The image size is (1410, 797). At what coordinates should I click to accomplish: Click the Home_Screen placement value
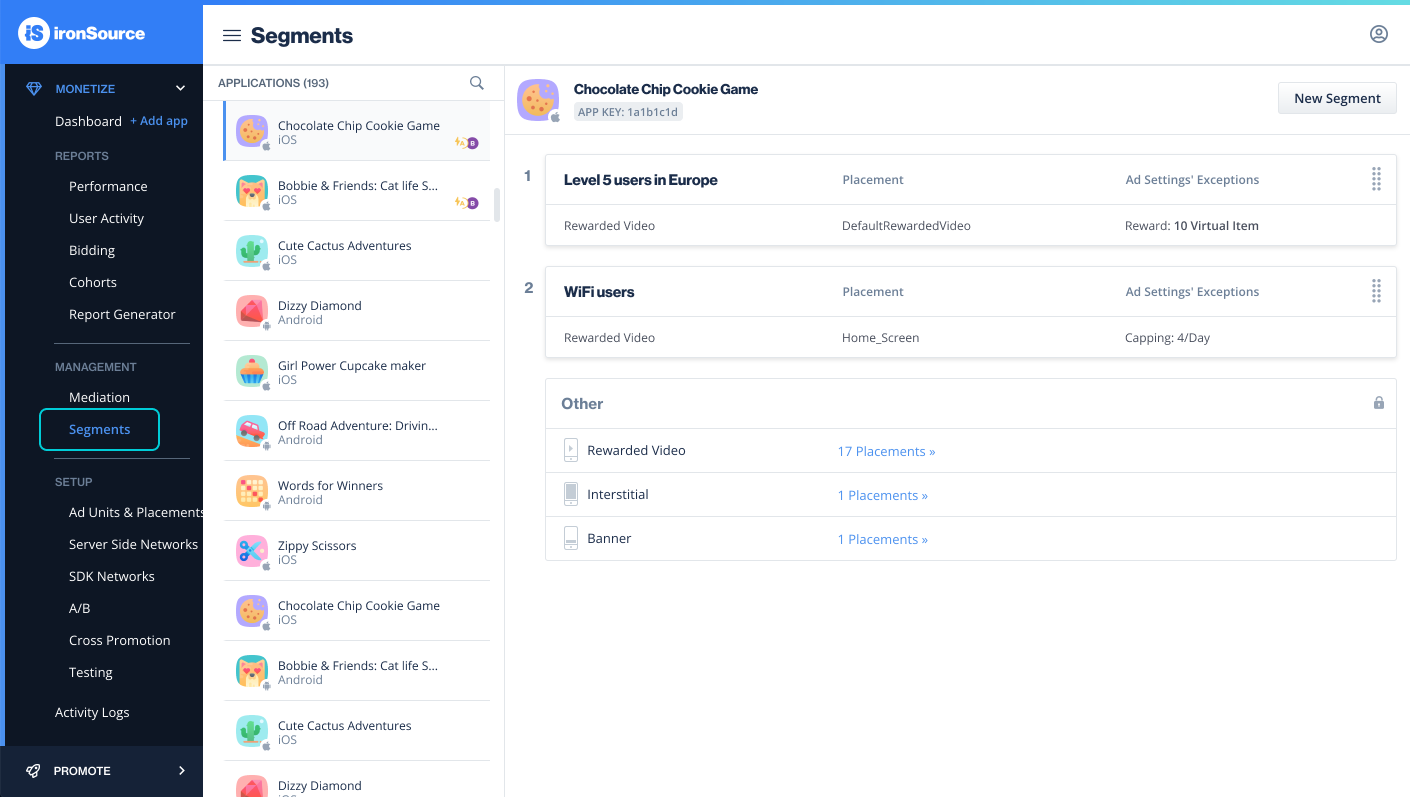[880, 338]
